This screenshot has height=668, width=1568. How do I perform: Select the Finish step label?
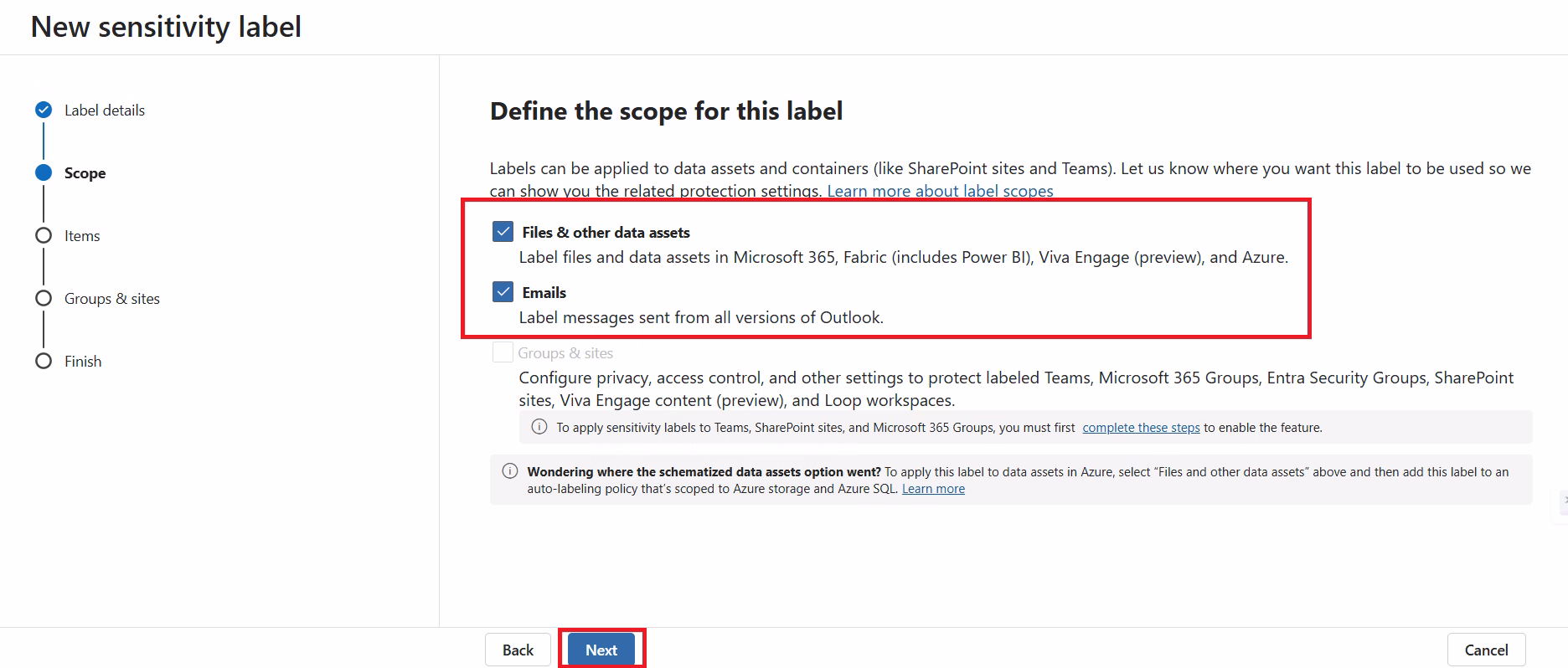[x=83, y=361]
